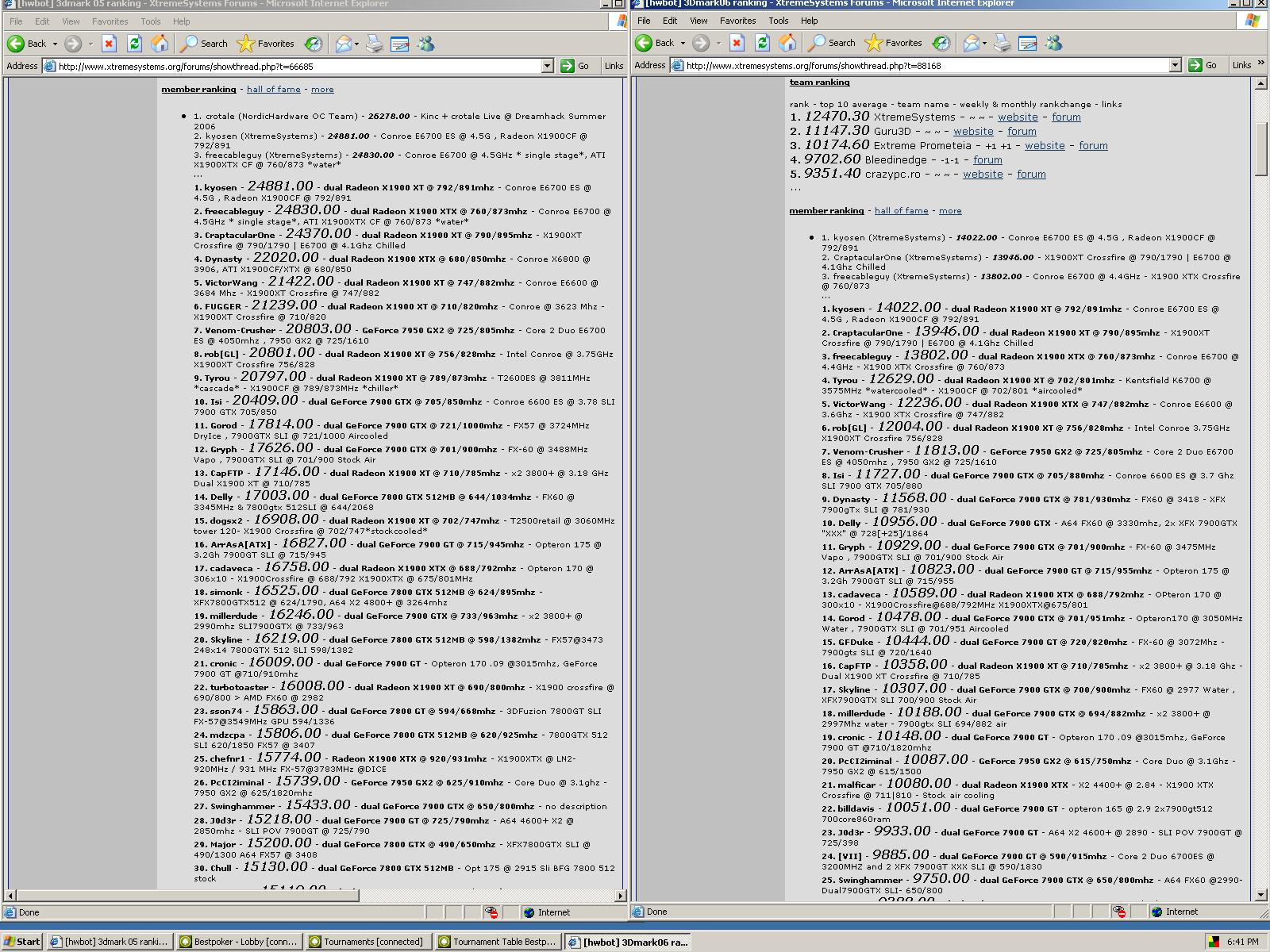Click Stop icon in right 3DMark06 window

pos(737,43)
